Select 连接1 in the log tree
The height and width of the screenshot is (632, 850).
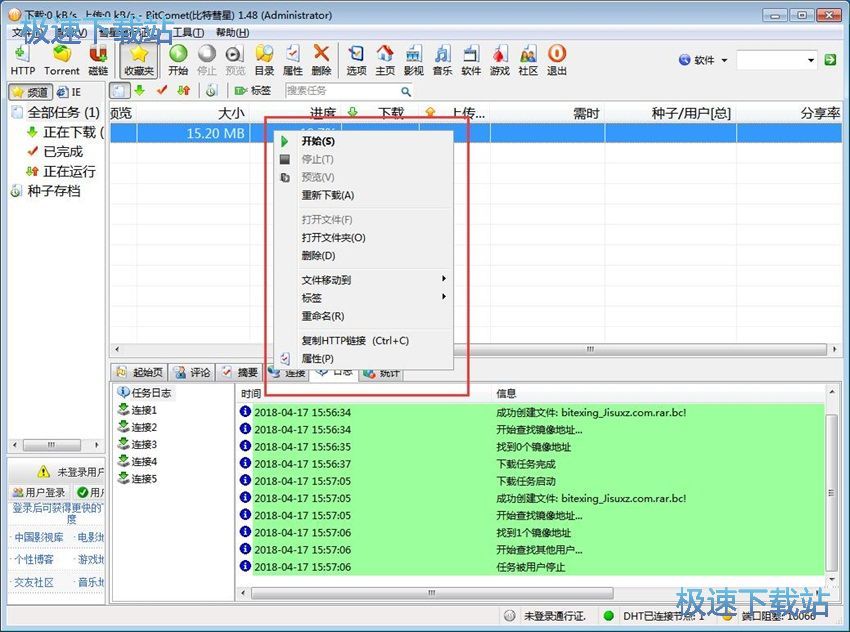138,410
